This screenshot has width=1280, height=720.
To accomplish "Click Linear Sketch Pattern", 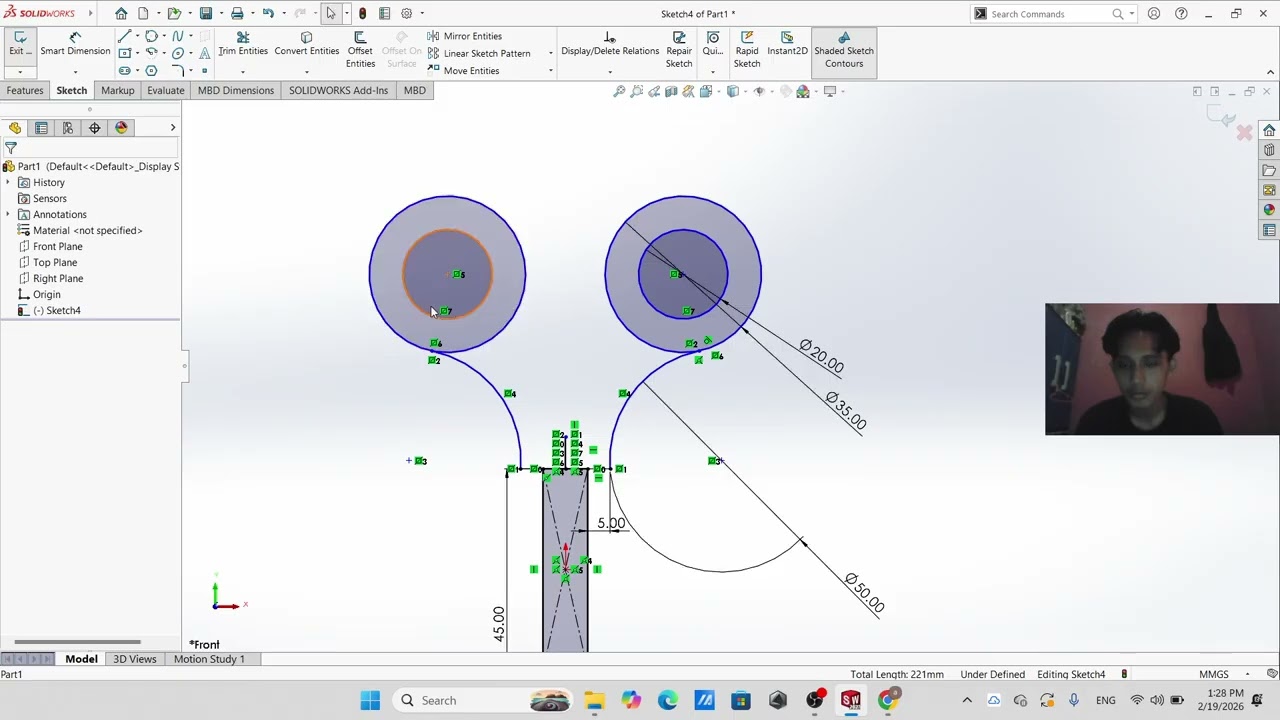I will point(478,53).
